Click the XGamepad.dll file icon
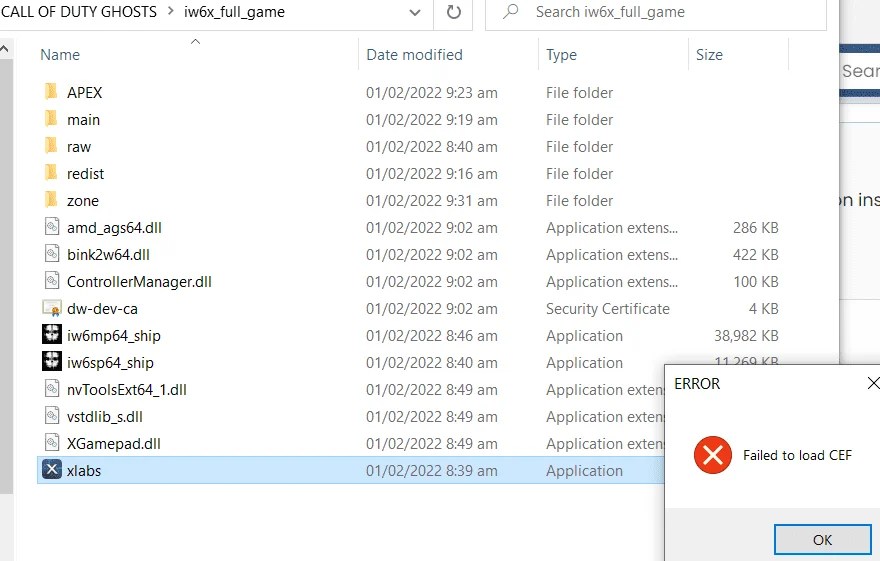 [x=52, y=443]
